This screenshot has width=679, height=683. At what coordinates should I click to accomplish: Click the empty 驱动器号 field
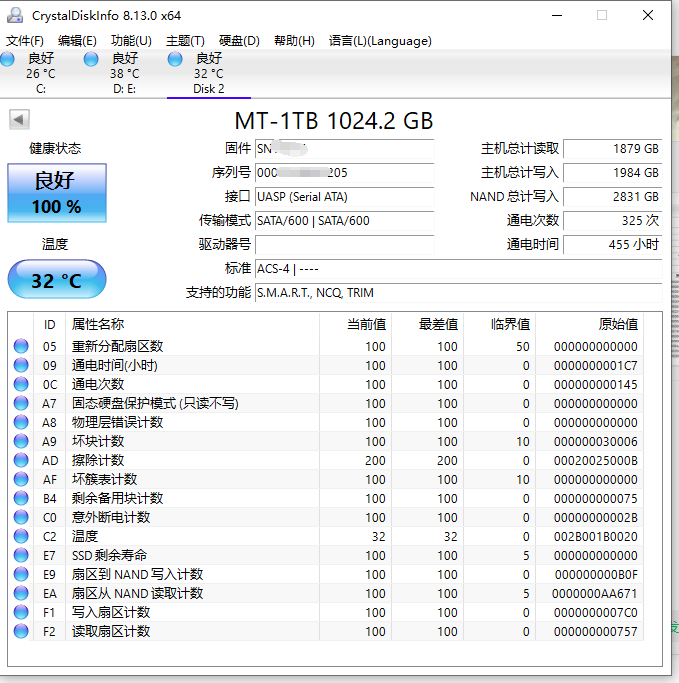[345, 245]
